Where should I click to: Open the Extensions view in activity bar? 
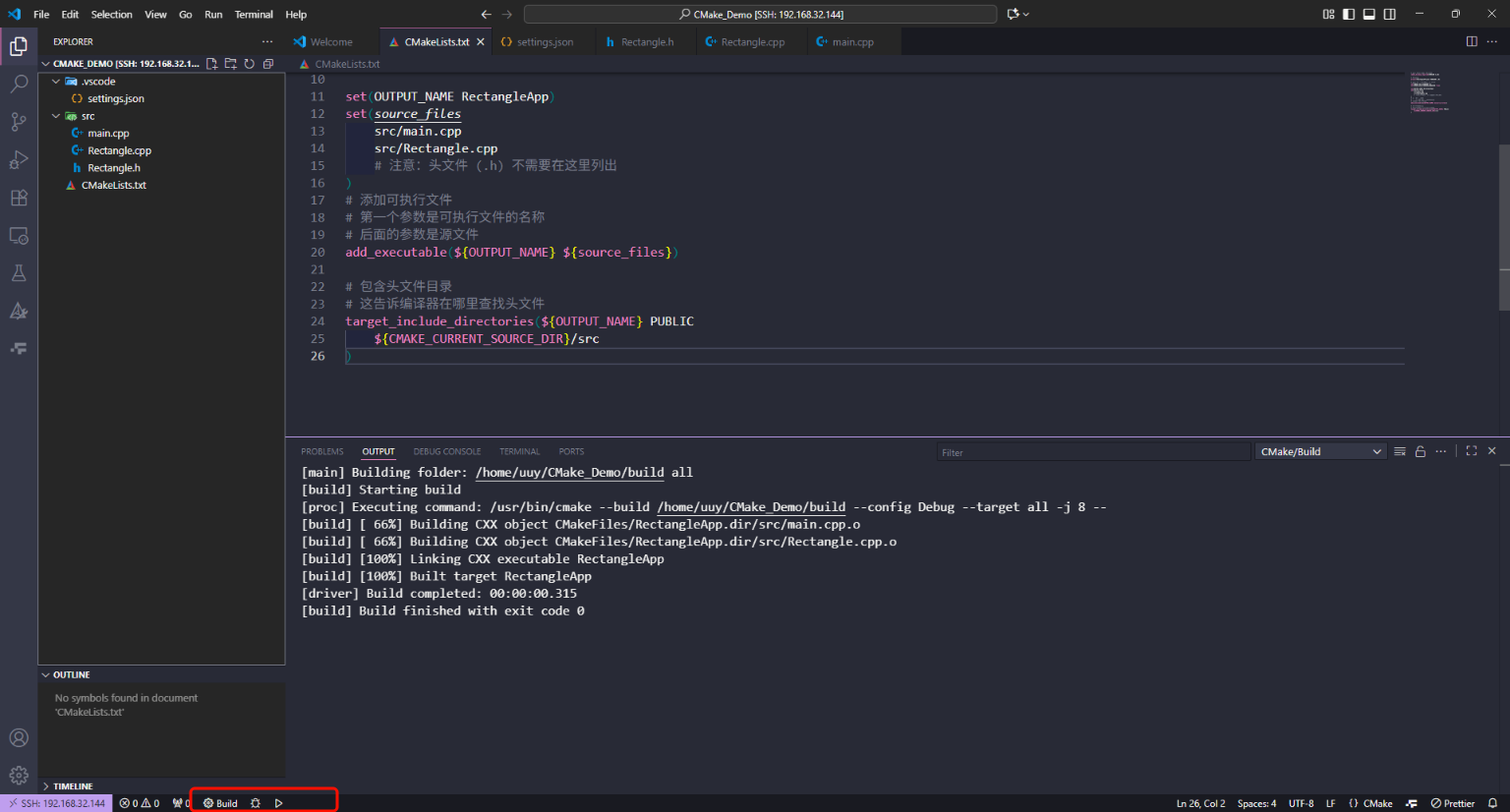(x=19, y=198)
